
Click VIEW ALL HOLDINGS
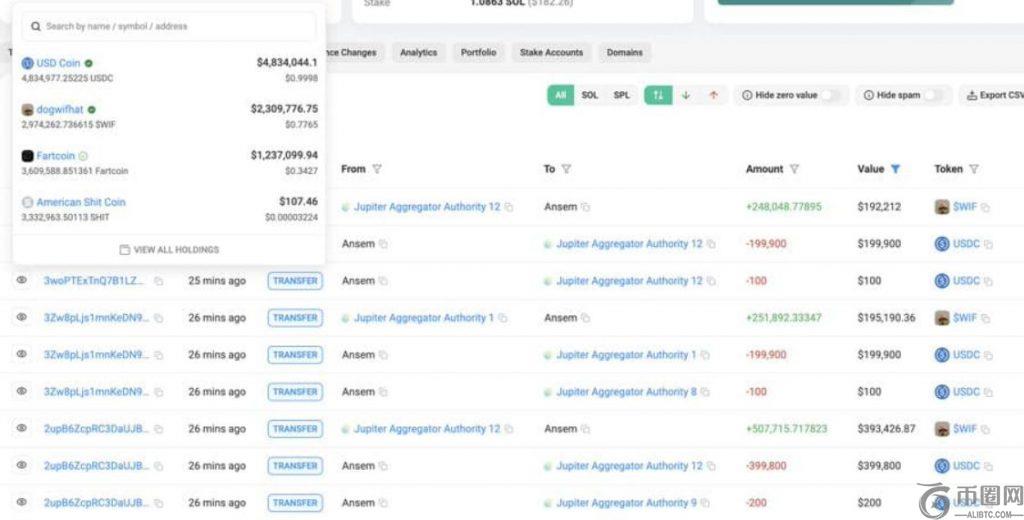point(169,249)
